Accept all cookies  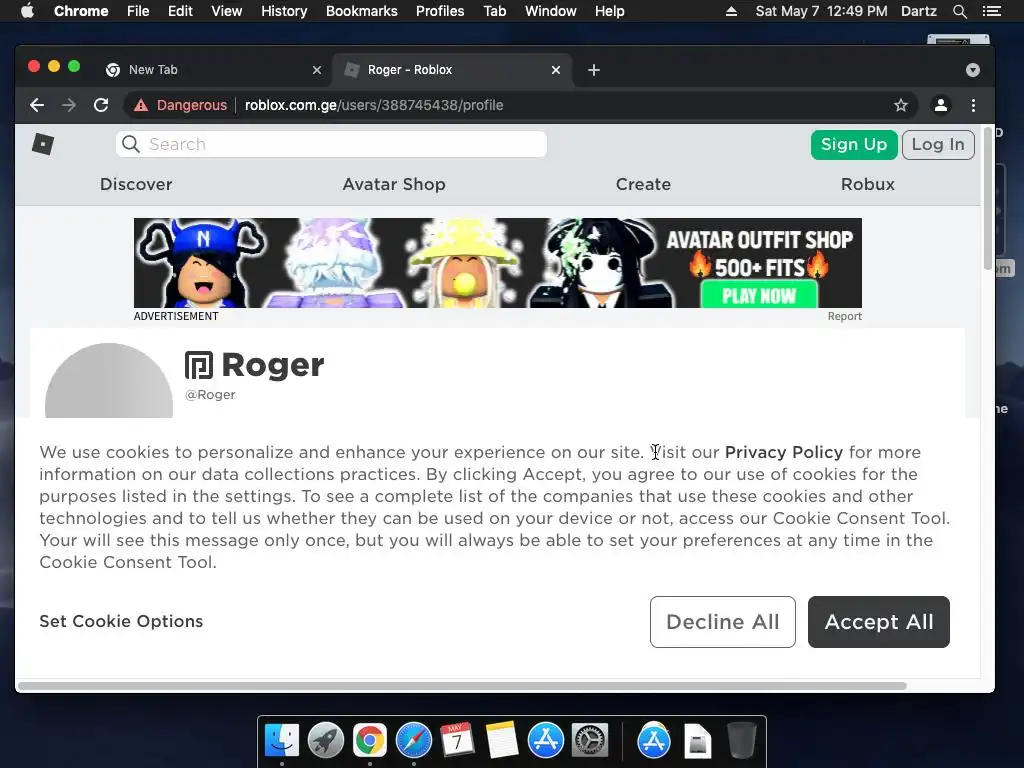pyautogui.click(x=878, y=622)
